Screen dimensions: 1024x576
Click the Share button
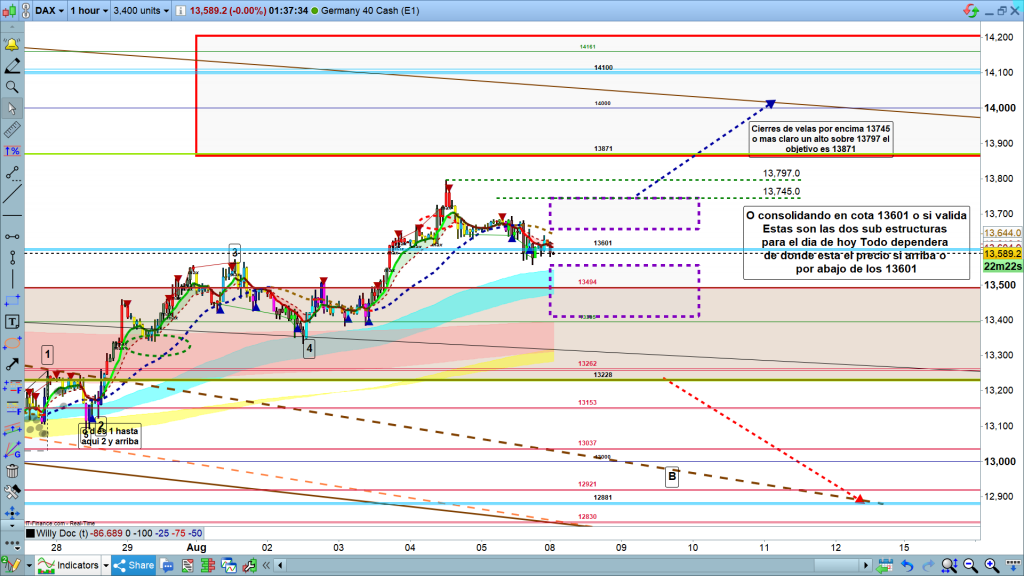(133, 565)
